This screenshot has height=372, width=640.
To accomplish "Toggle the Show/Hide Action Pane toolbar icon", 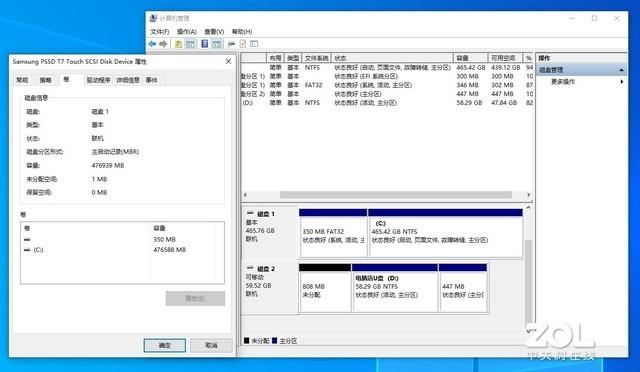I will coord(217,44).
